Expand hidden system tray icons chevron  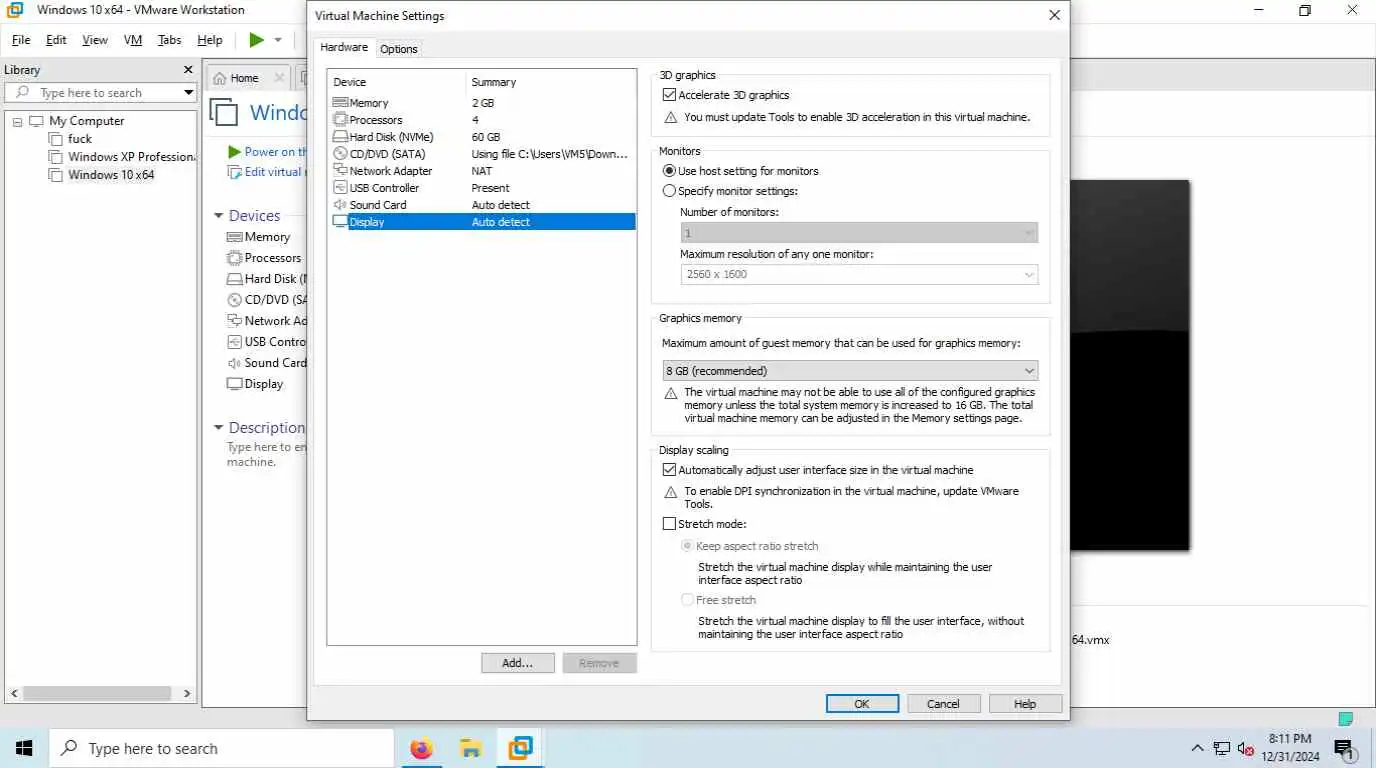[1198, 748]
